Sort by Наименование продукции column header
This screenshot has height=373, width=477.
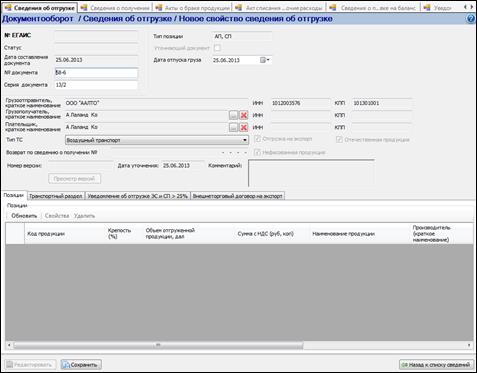360,234
